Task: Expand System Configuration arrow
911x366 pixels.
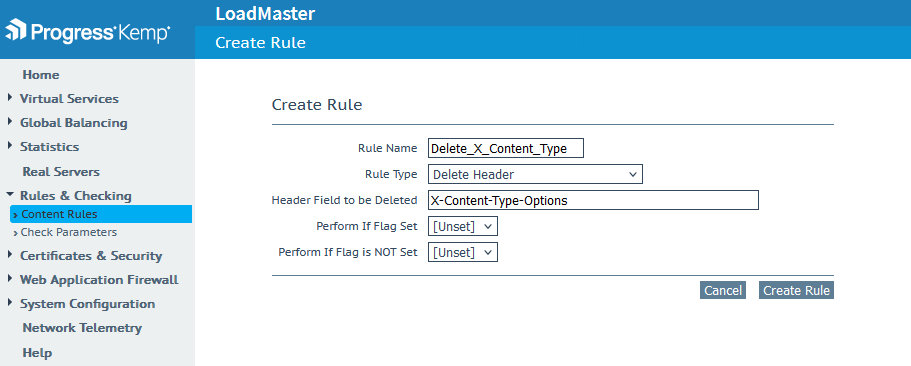Action: (x=10, y=303)
